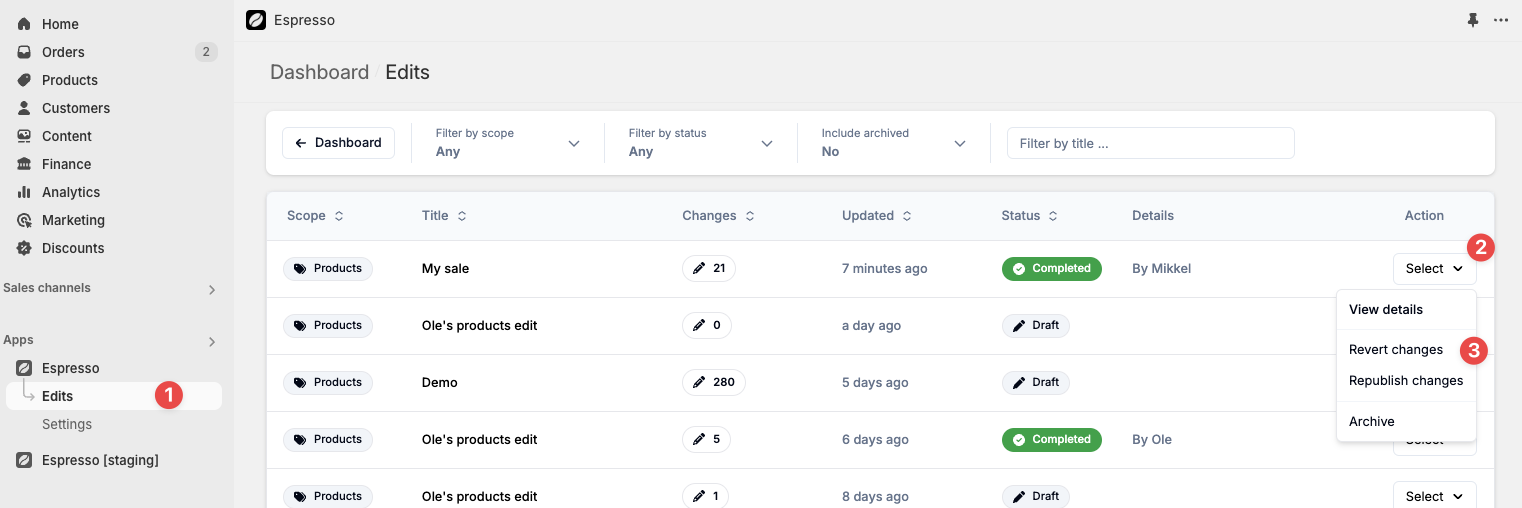Click the Filter by title input field
Viewport: 1522px width, 508px height.
click(x=1150, y=143)
